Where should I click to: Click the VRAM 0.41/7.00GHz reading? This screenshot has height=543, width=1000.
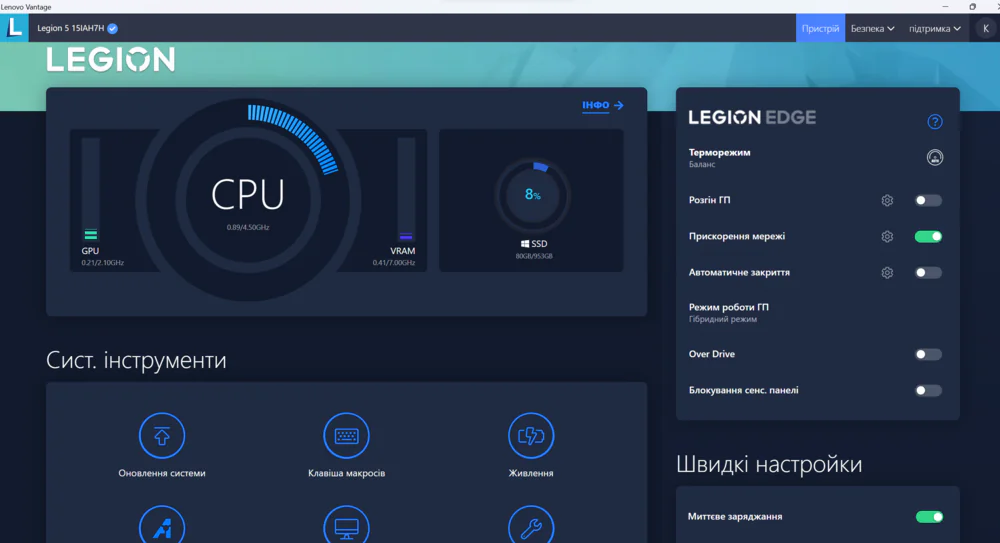[393, 263]
